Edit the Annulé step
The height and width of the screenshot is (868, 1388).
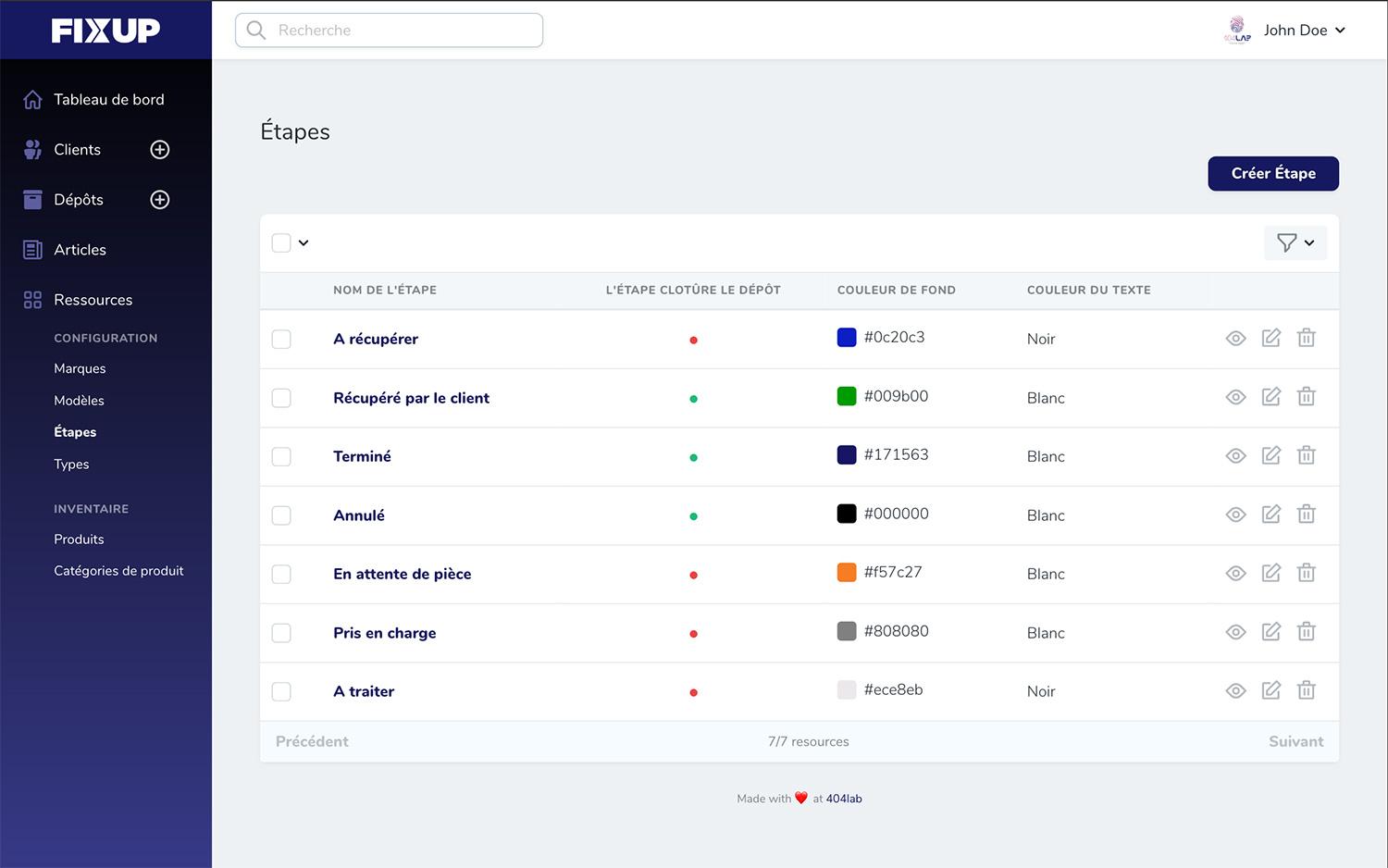click(1271, 515)
